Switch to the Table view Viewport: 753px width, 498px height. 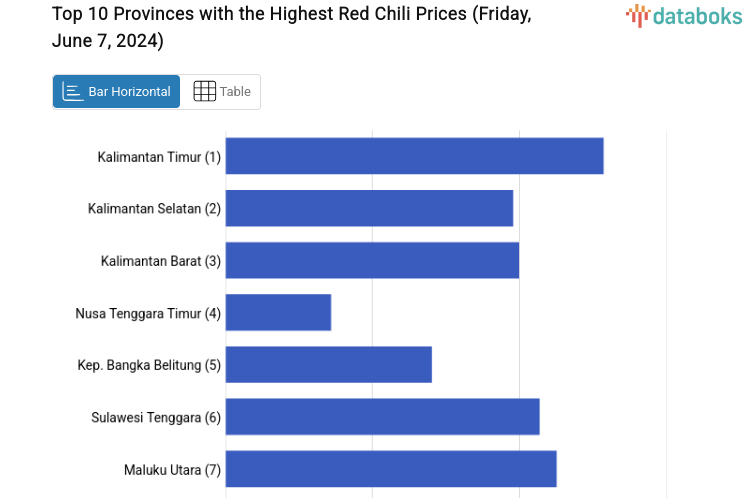(x=221, y=92)
